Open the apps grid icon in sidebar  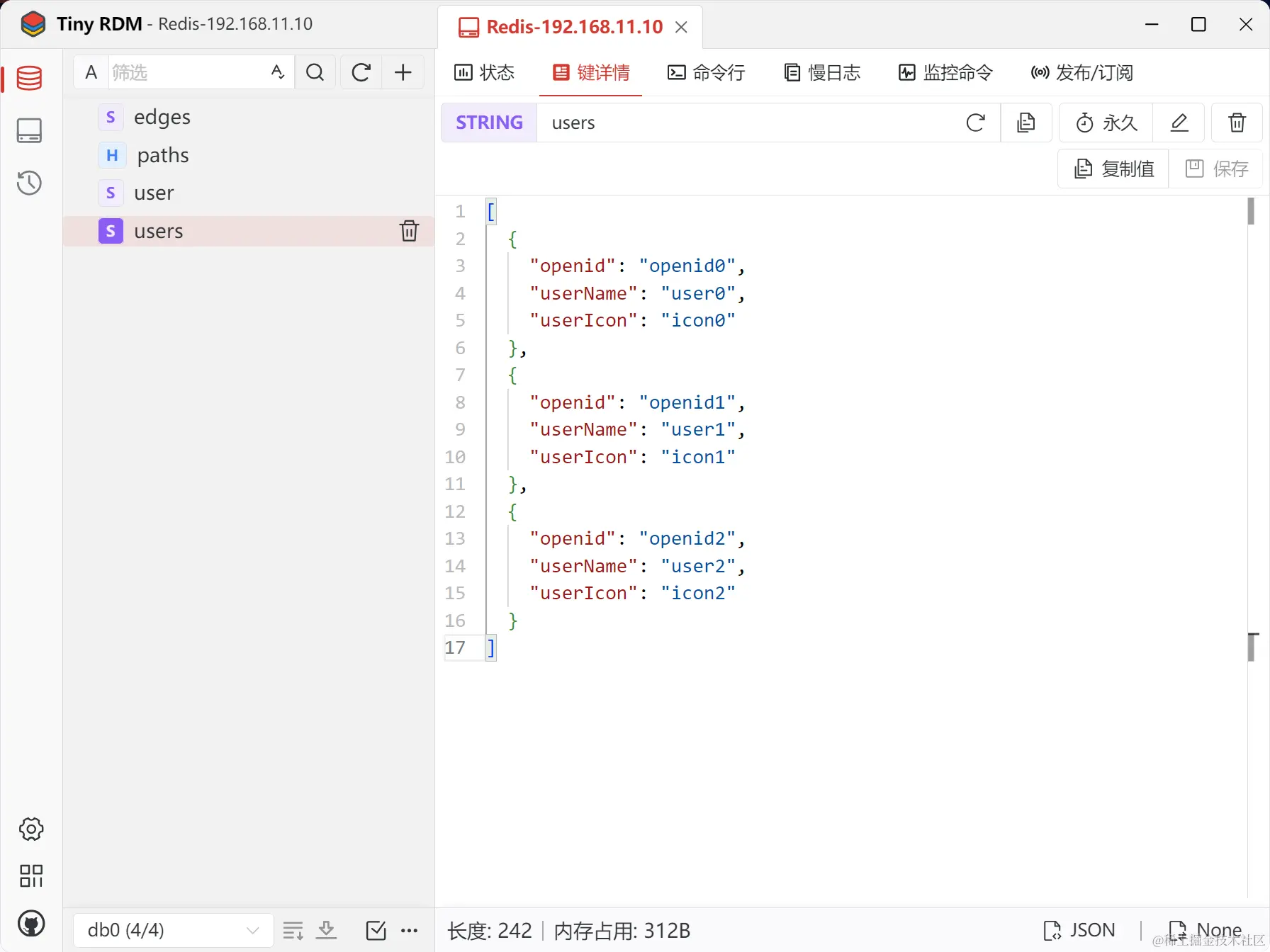(x=31, y=875)
